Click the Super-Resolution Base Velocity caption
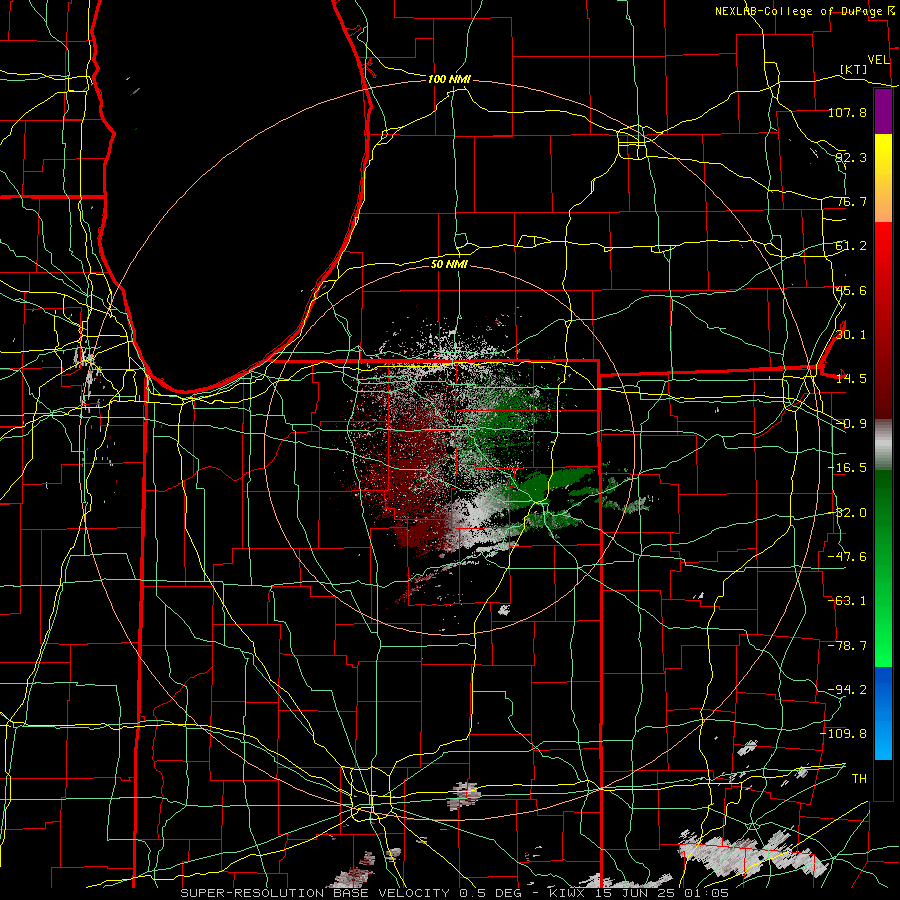This screenshot has height=900, width=900. pyautogui.click(x=455, y=893)
